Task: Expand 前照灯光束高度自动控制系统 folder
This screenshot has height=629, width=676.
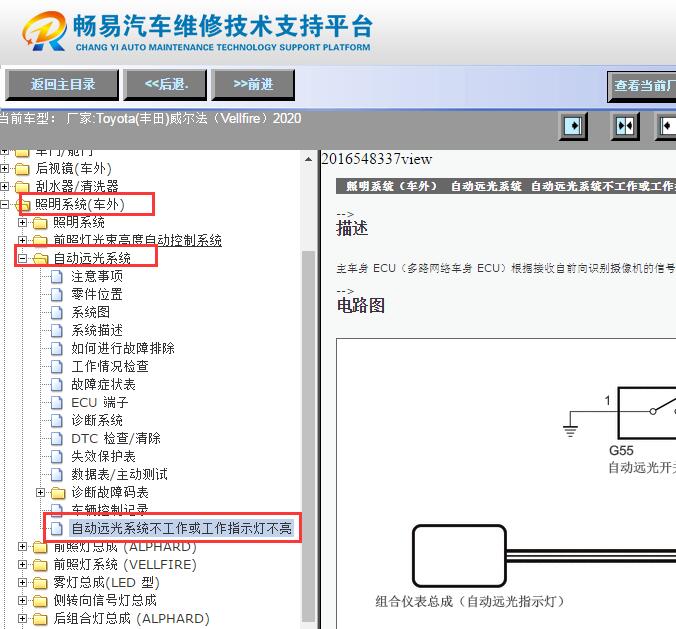Action: 22,240
